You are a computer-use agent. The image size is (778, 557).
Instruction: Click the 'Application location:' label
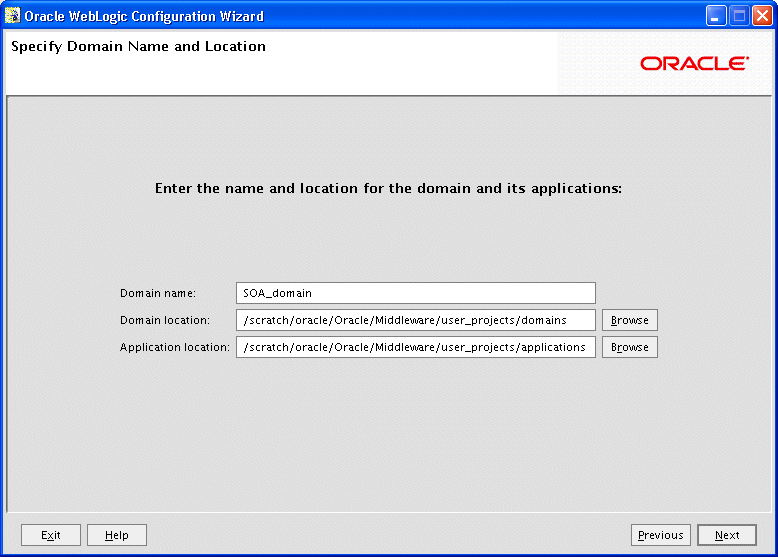175,347
